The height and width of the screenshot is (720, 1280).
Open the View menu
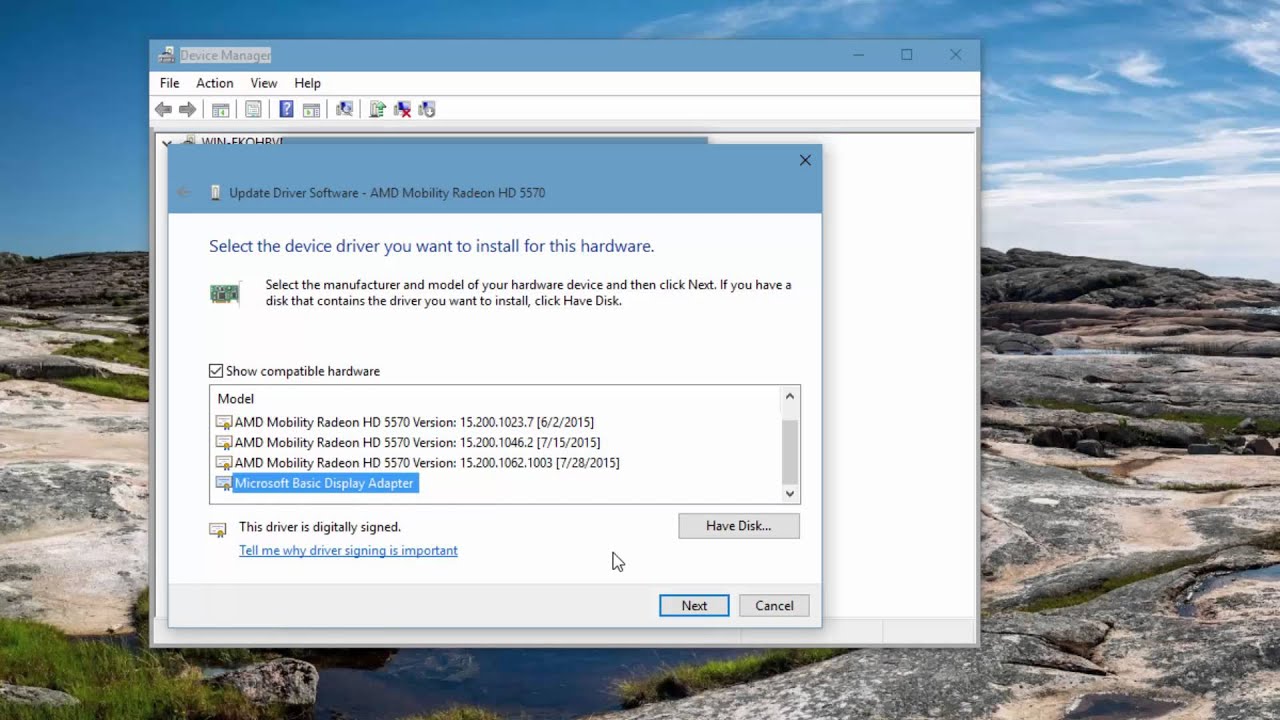point(264,83)
